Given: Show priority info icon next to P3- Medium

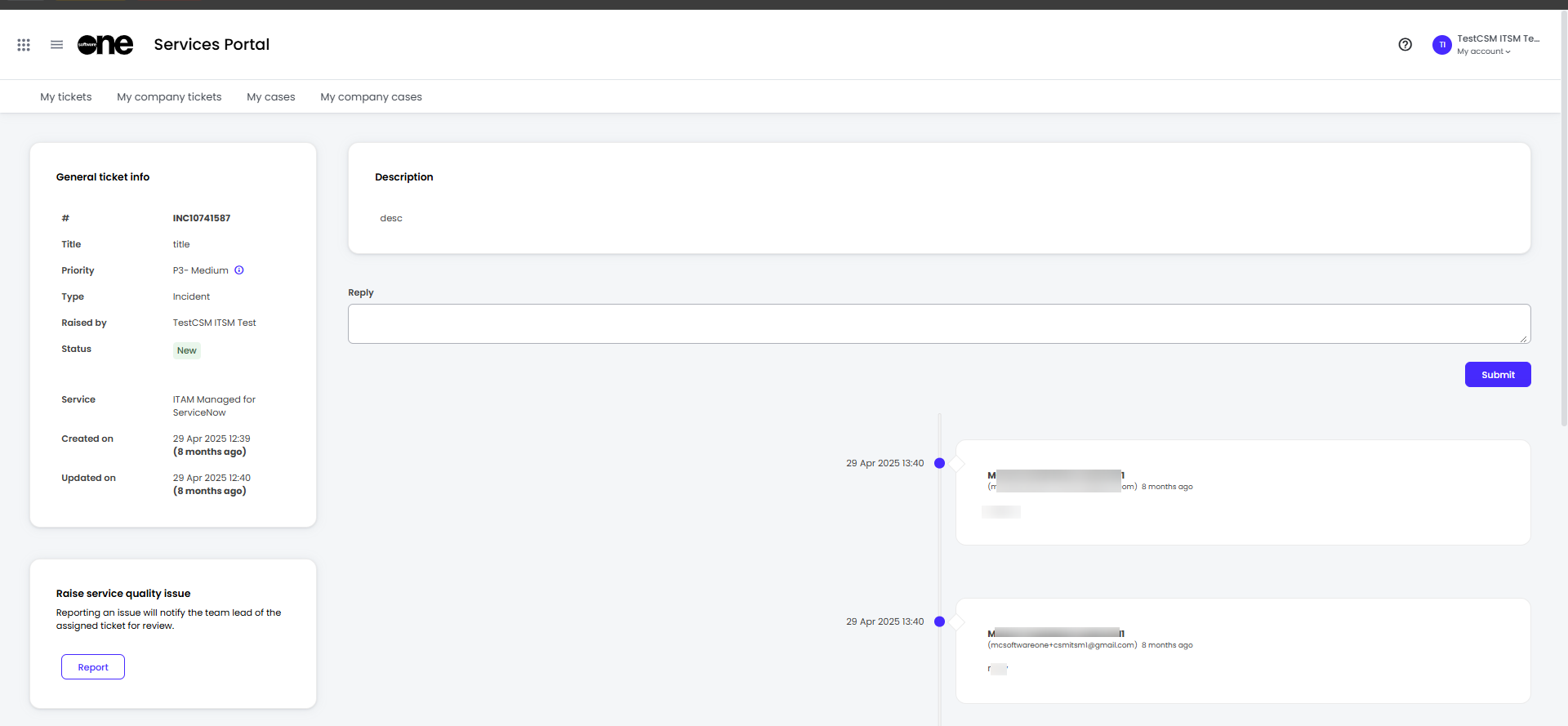Looking at the screenshot, I should coord(239,270).
